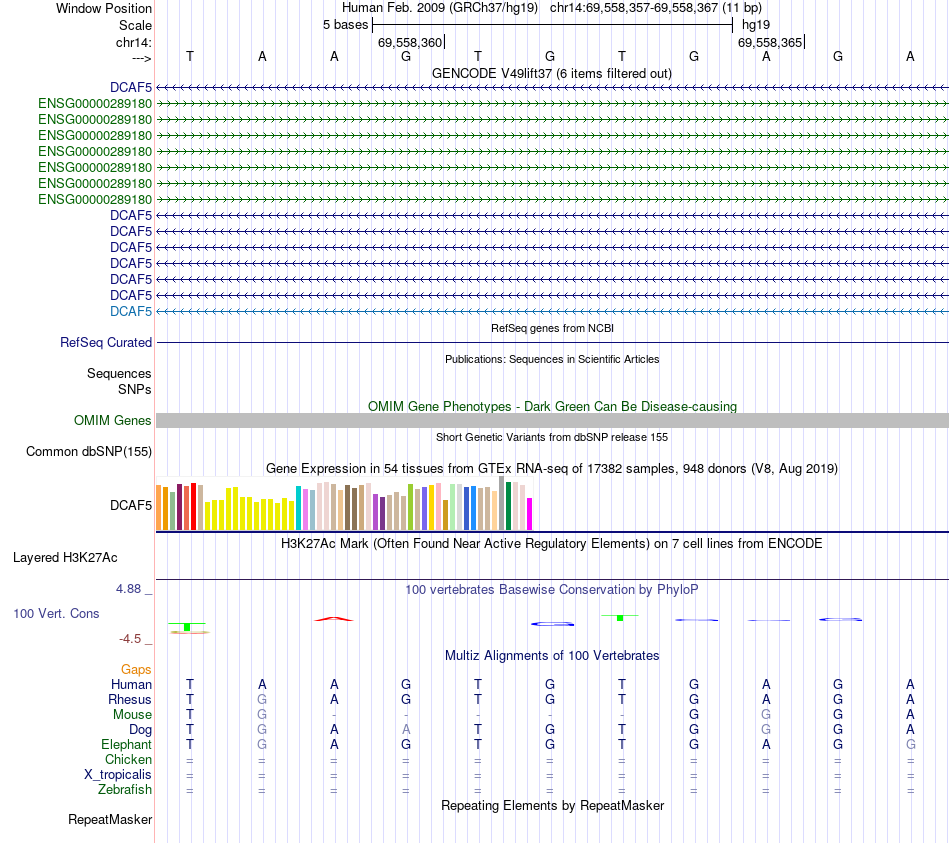Click the -4.5 lower conservation scale value
This screenshot has width=950, height=843.
(130, 639)
